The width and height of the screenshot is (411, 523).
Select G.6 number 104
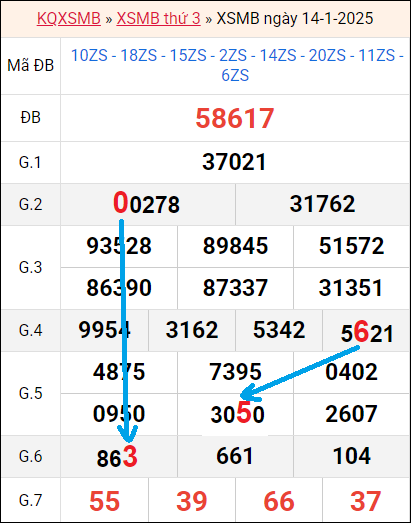coord(352,456)
